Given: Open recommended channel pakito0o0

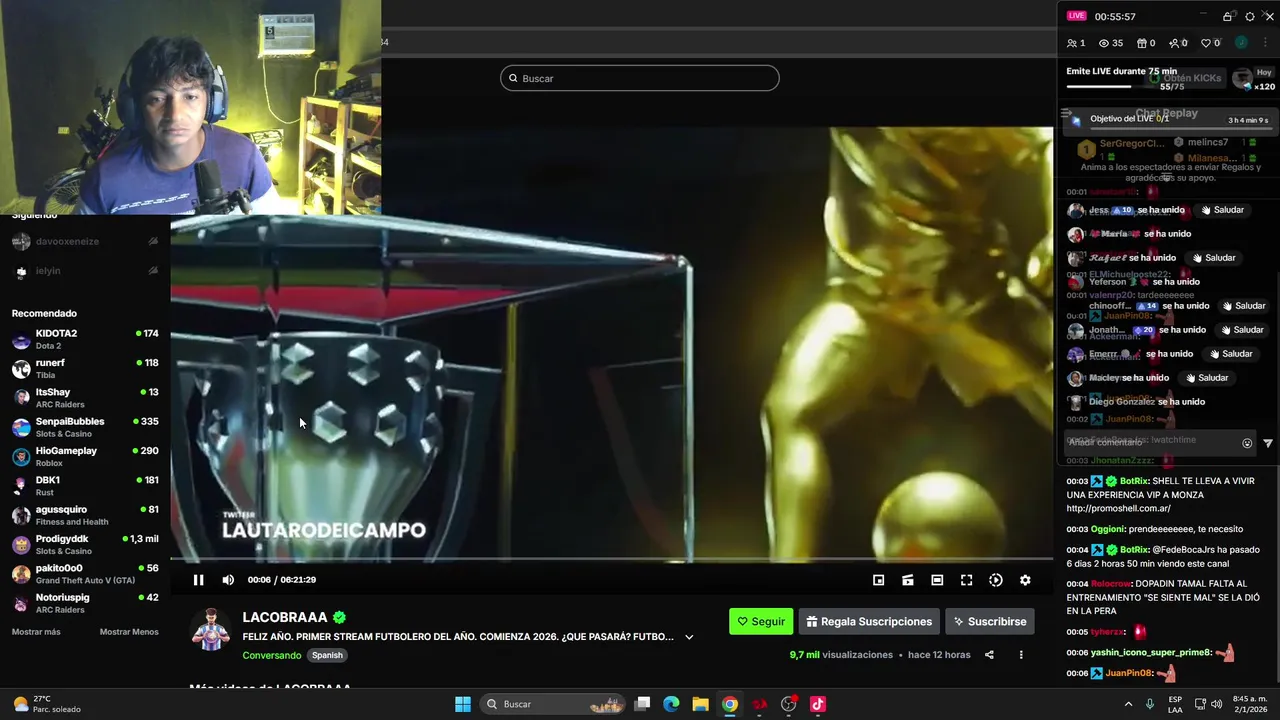Looking at the screenshot, I should coord(85,574).
